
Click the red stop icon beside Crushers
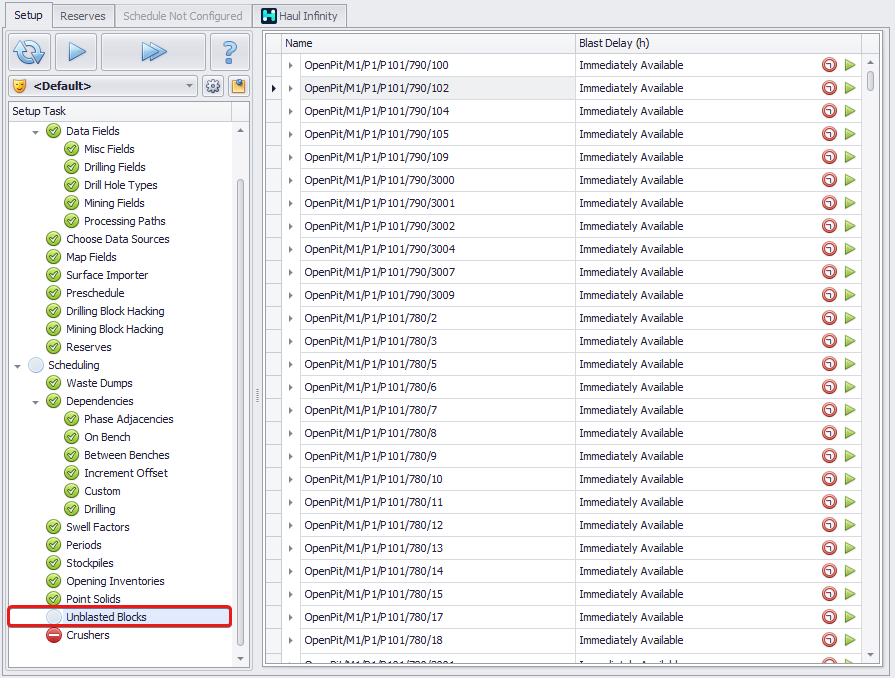point(54,635)
